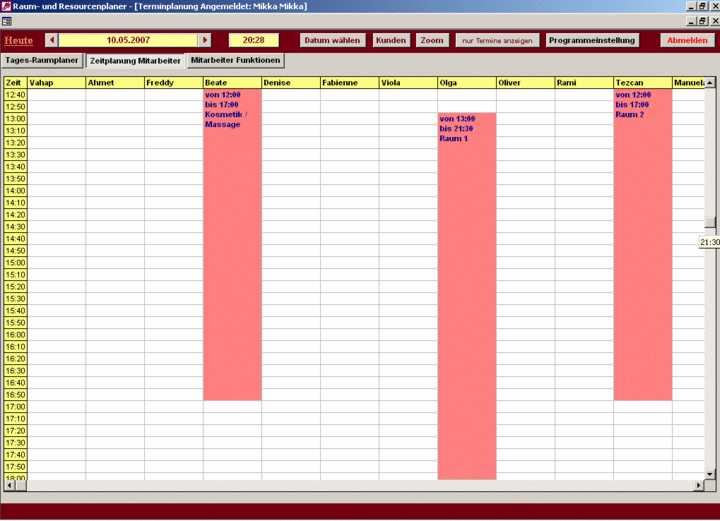Click the Manuela column header
The image size is (720, 521).
689,83
